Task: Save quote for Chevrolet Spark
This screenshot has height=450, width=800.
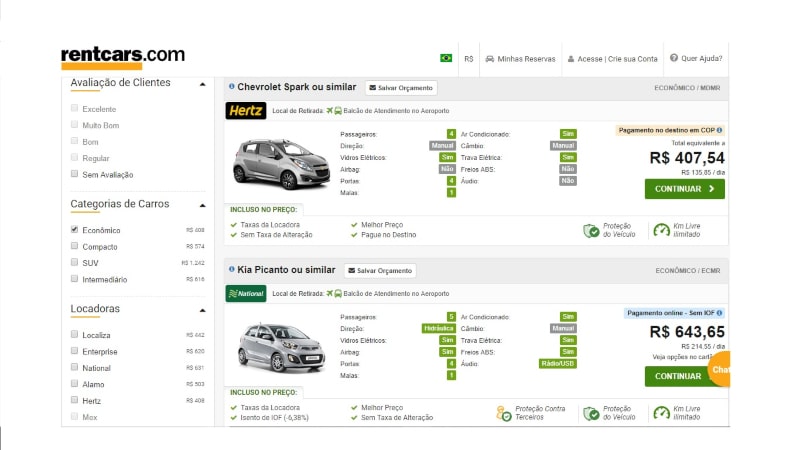Action: click(x=401, y=88)
